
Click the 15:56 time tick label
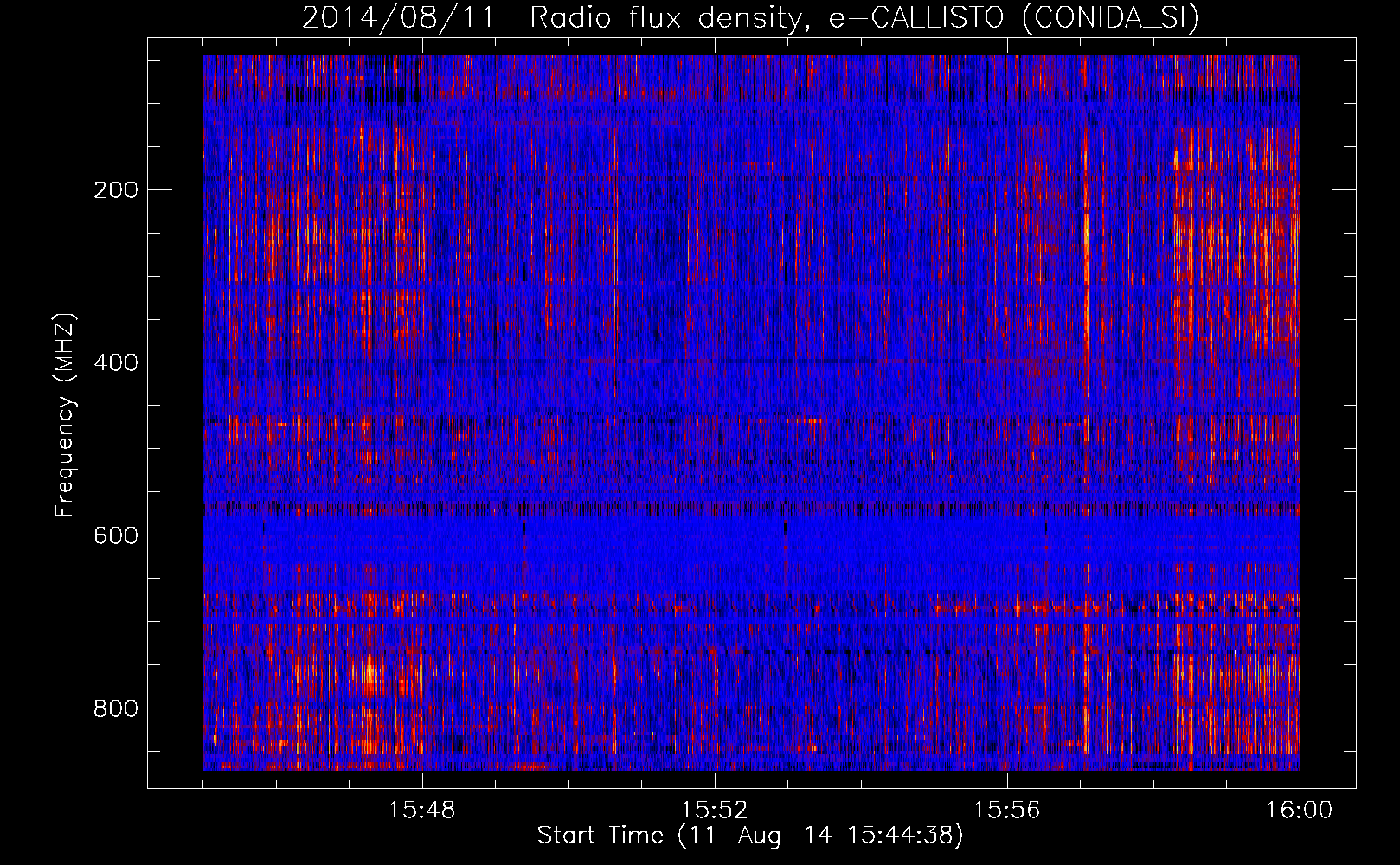pyautogui.click(x=1006, y=811)
